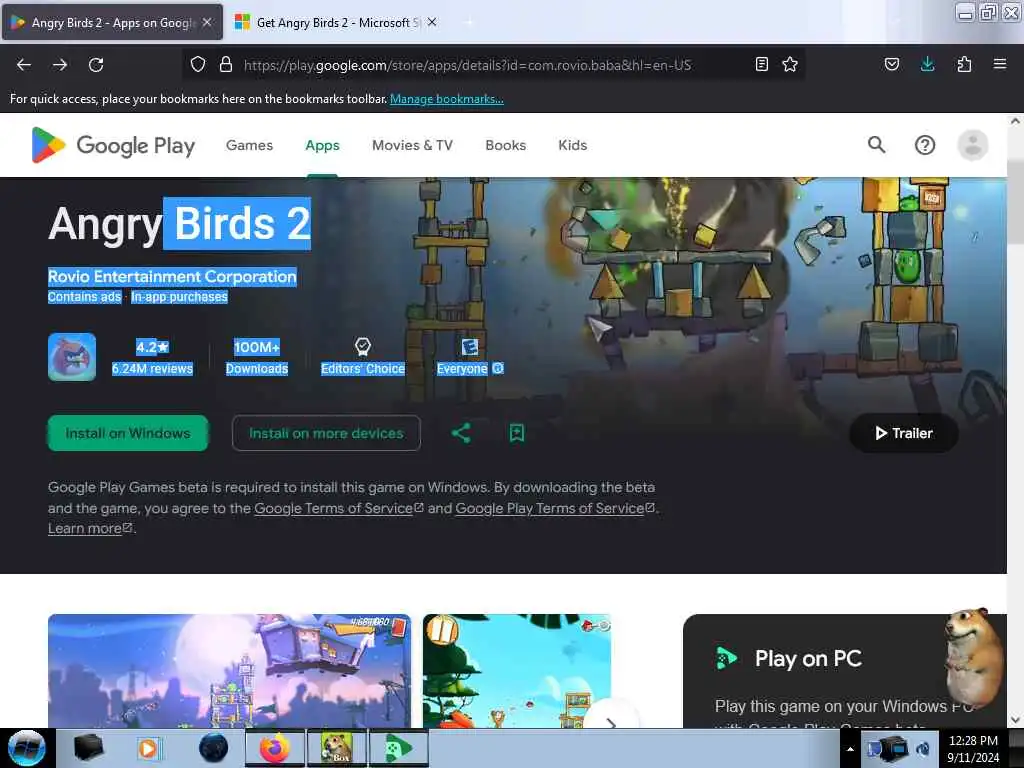Click the Everyone content rating label
The width and height of the screenshot is (1024, 768).
pos(462,368)
